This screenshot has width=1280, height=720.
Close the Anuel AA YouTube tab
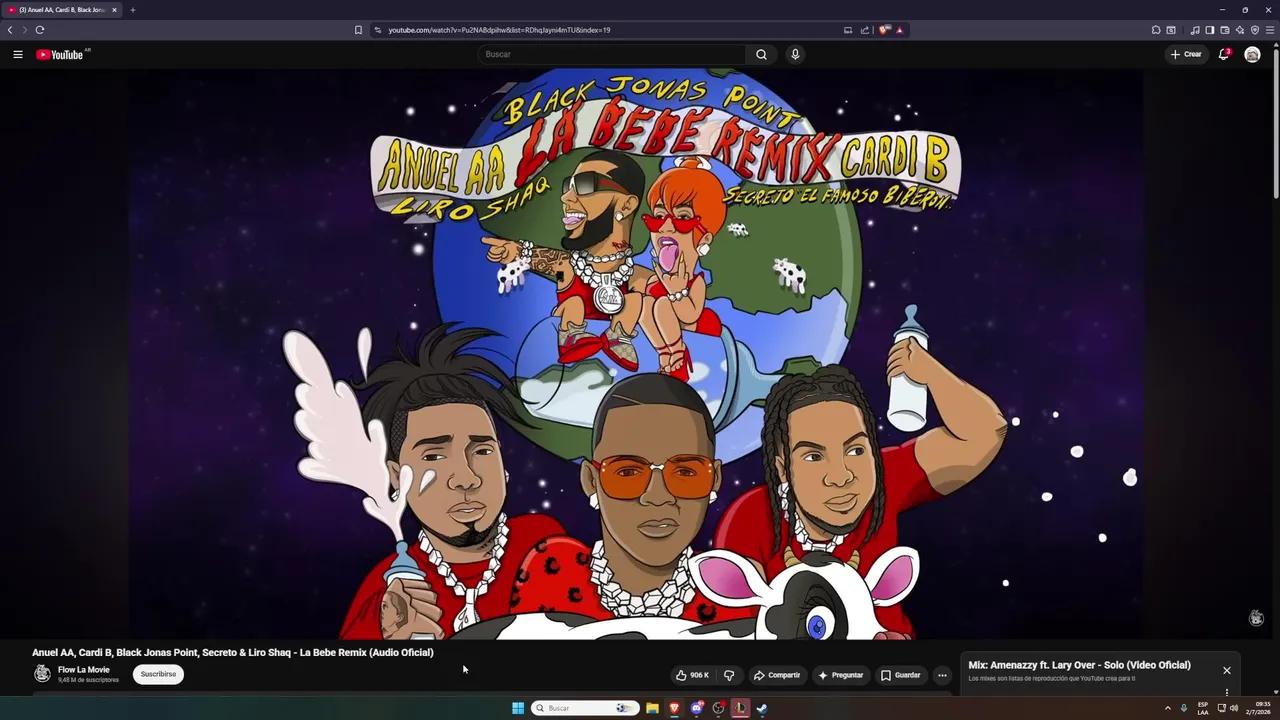[x=114, y=10]
